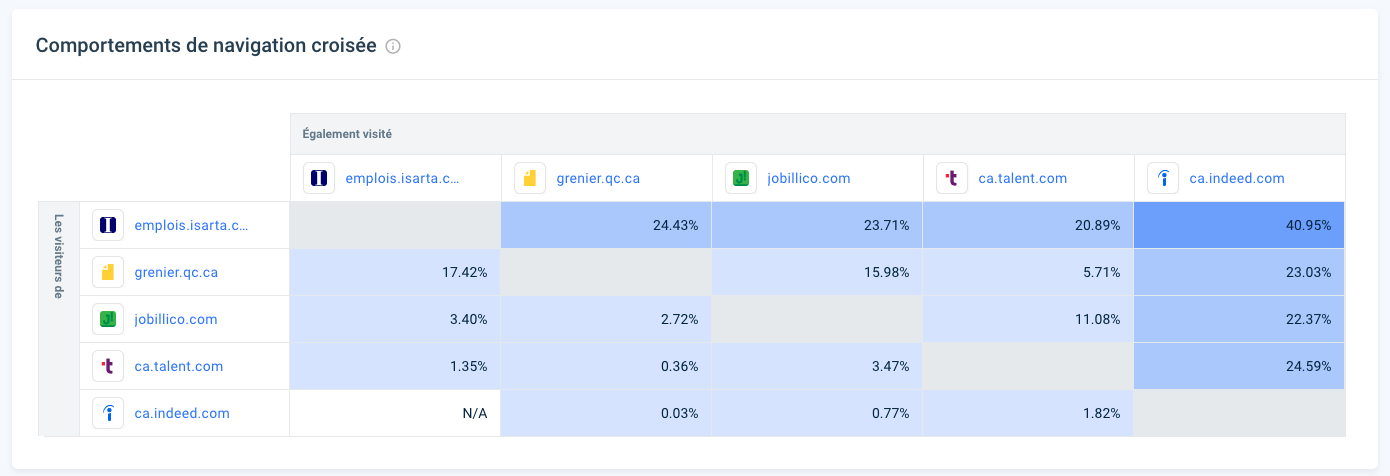1390x476 pixels.
Task: Open the ca.indeed.com link in column header
Action: point(1237,179)
